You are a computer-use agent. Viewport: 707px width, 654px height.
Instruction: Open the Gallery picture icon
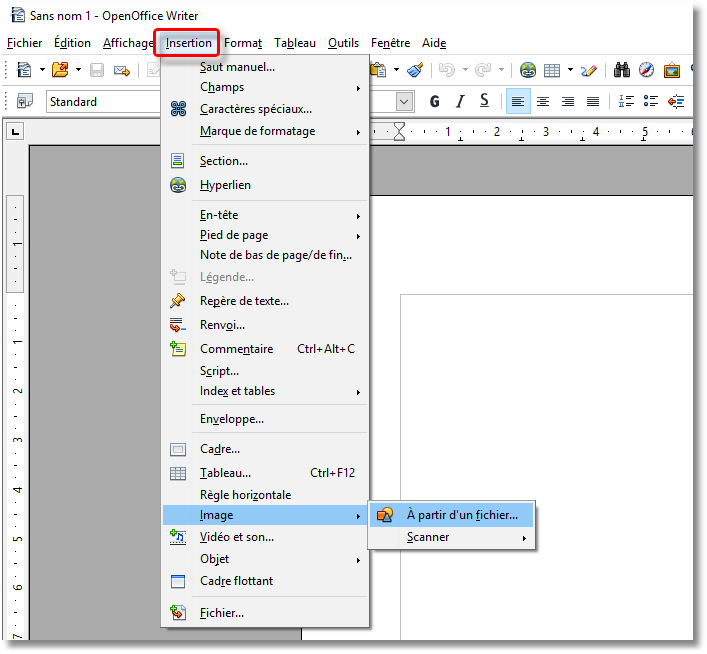click(x=671, y=70)
